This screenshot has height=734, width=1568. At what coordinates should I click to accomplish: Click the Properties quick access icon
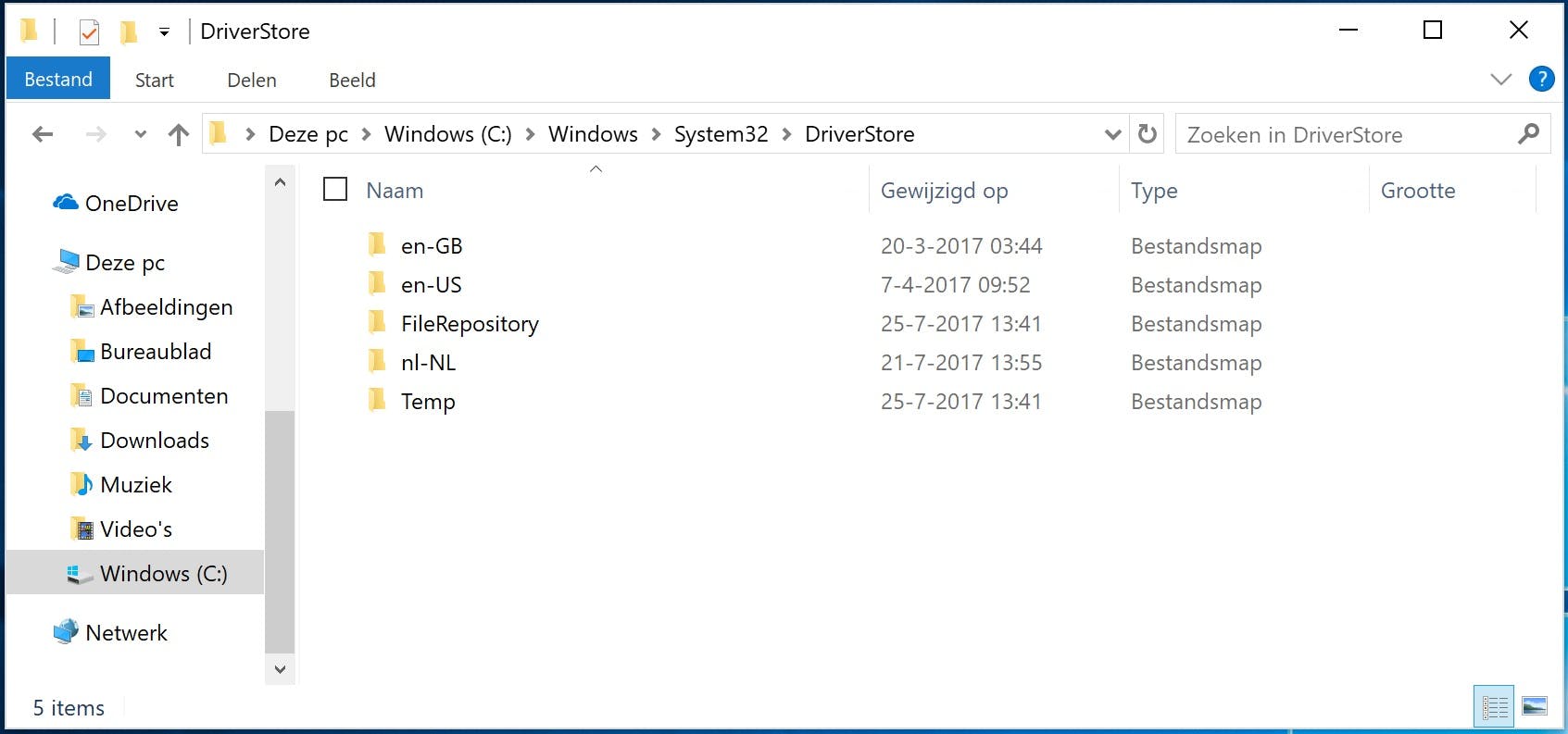[x=89, y=32]
